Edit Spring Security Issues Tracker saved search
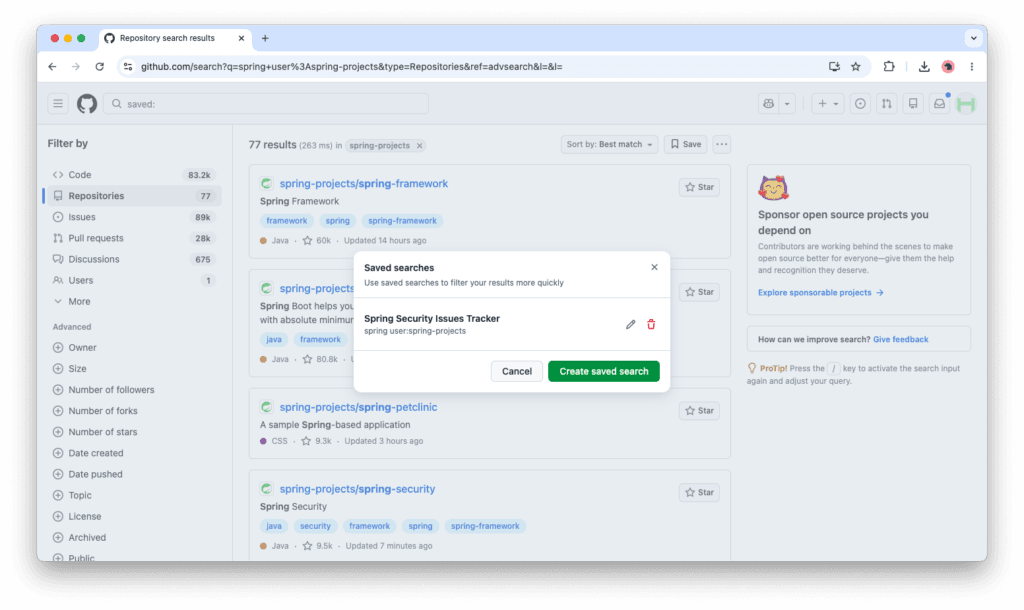This screenshot has height=610, width=1024. click(630, 325)
